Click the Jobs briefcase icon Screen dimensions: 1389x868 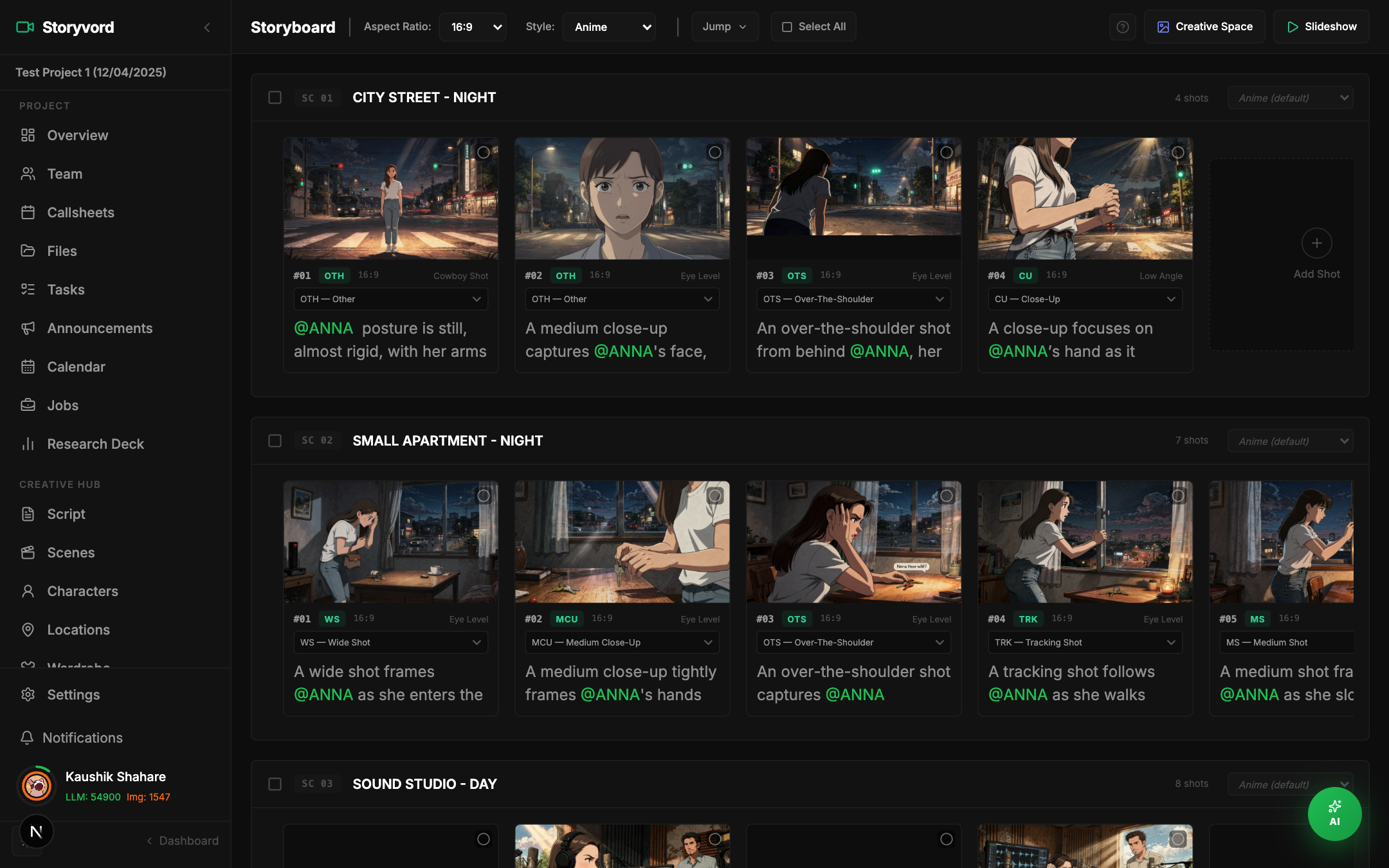[28, 405]
